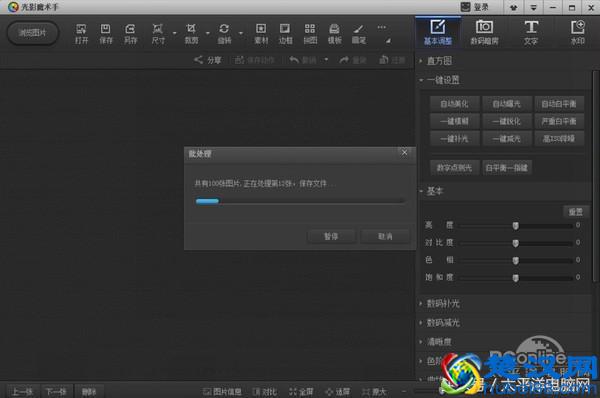Open the 拼图 collage tool
The width and height of the screenshot is (600, 398).
(310, 29)
